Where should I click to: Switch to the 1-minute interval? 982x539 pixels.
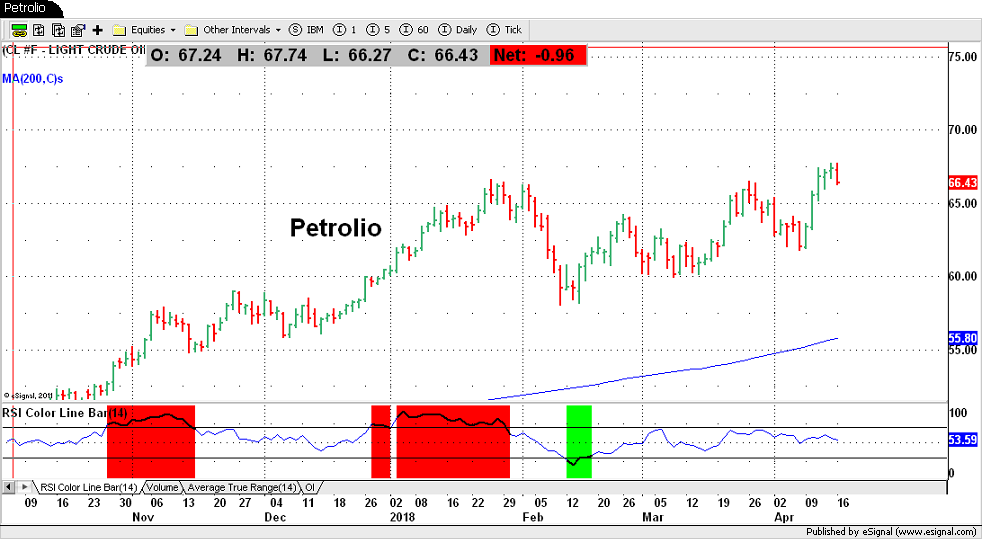tap(344, 29)
